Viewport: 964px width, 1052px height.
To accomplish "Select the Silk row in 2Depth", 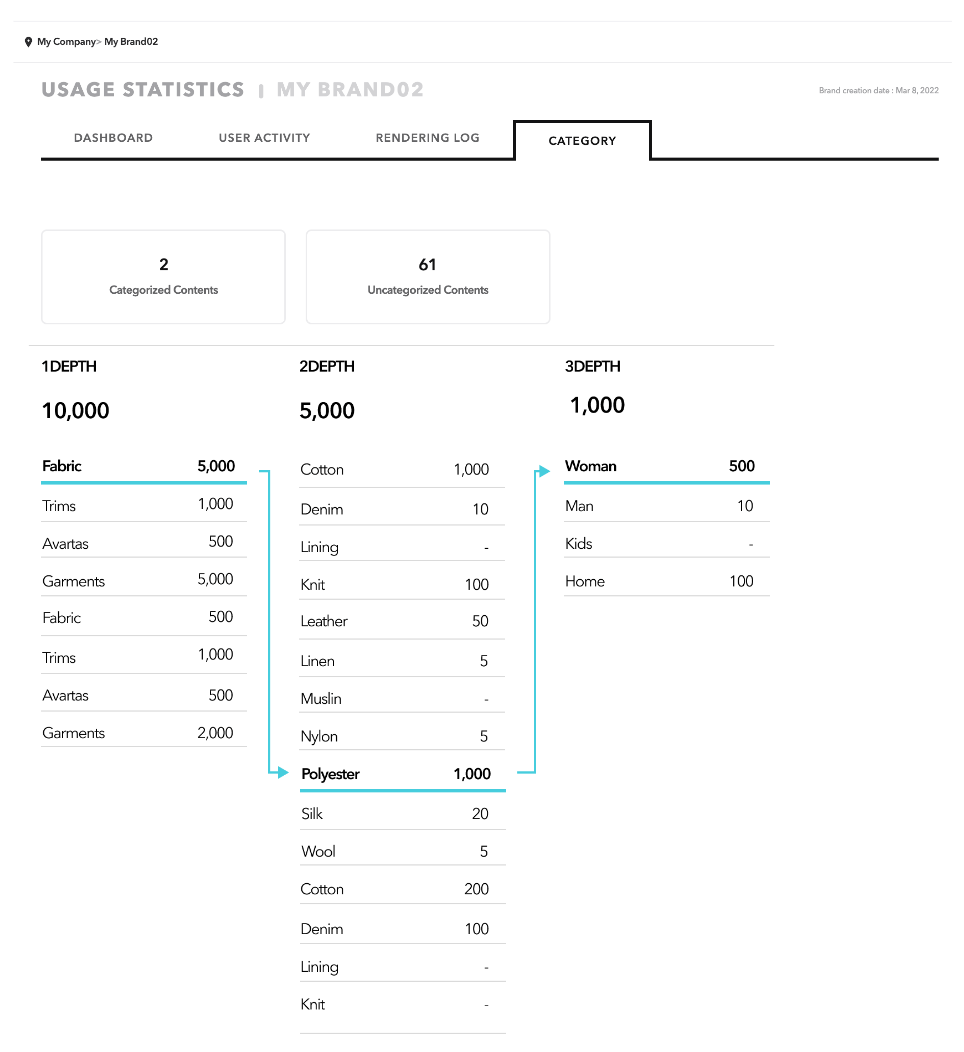I will point(403,814).
